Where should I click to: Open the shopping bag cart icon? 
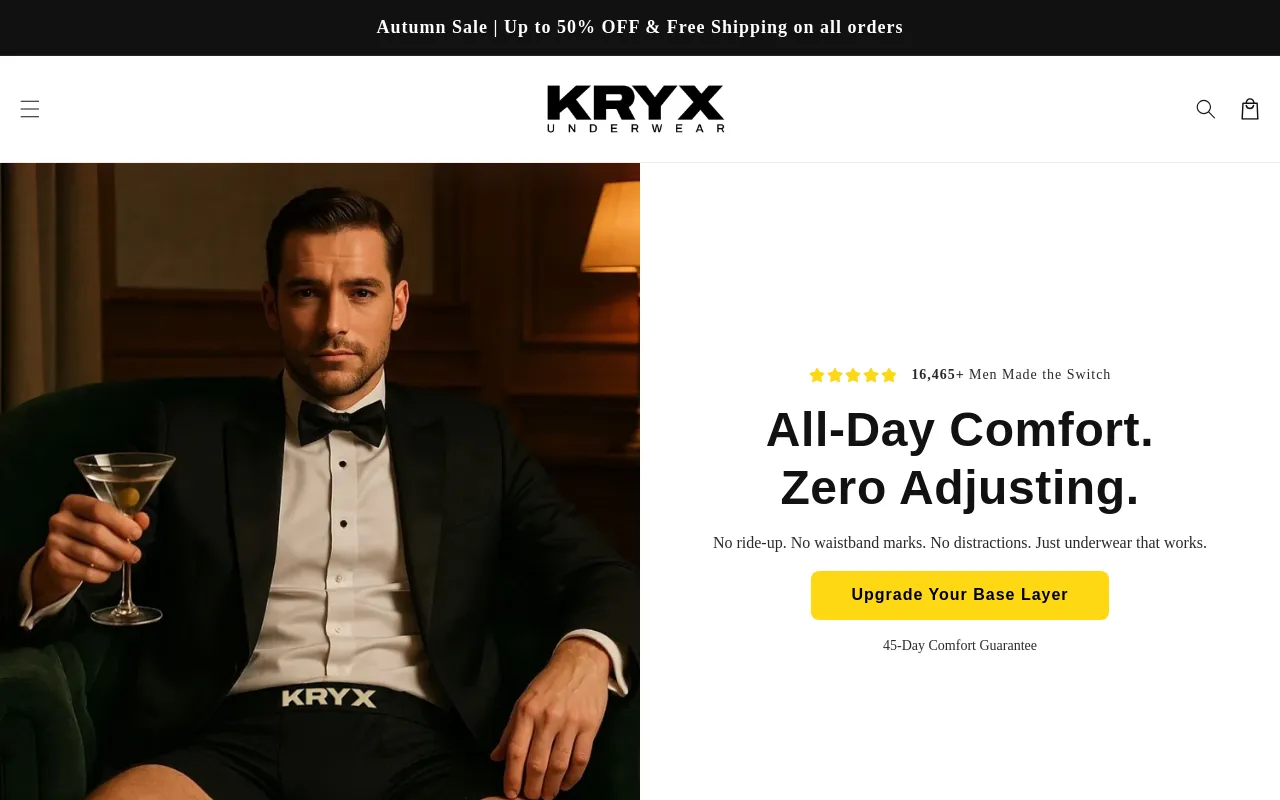(1250, 109)
